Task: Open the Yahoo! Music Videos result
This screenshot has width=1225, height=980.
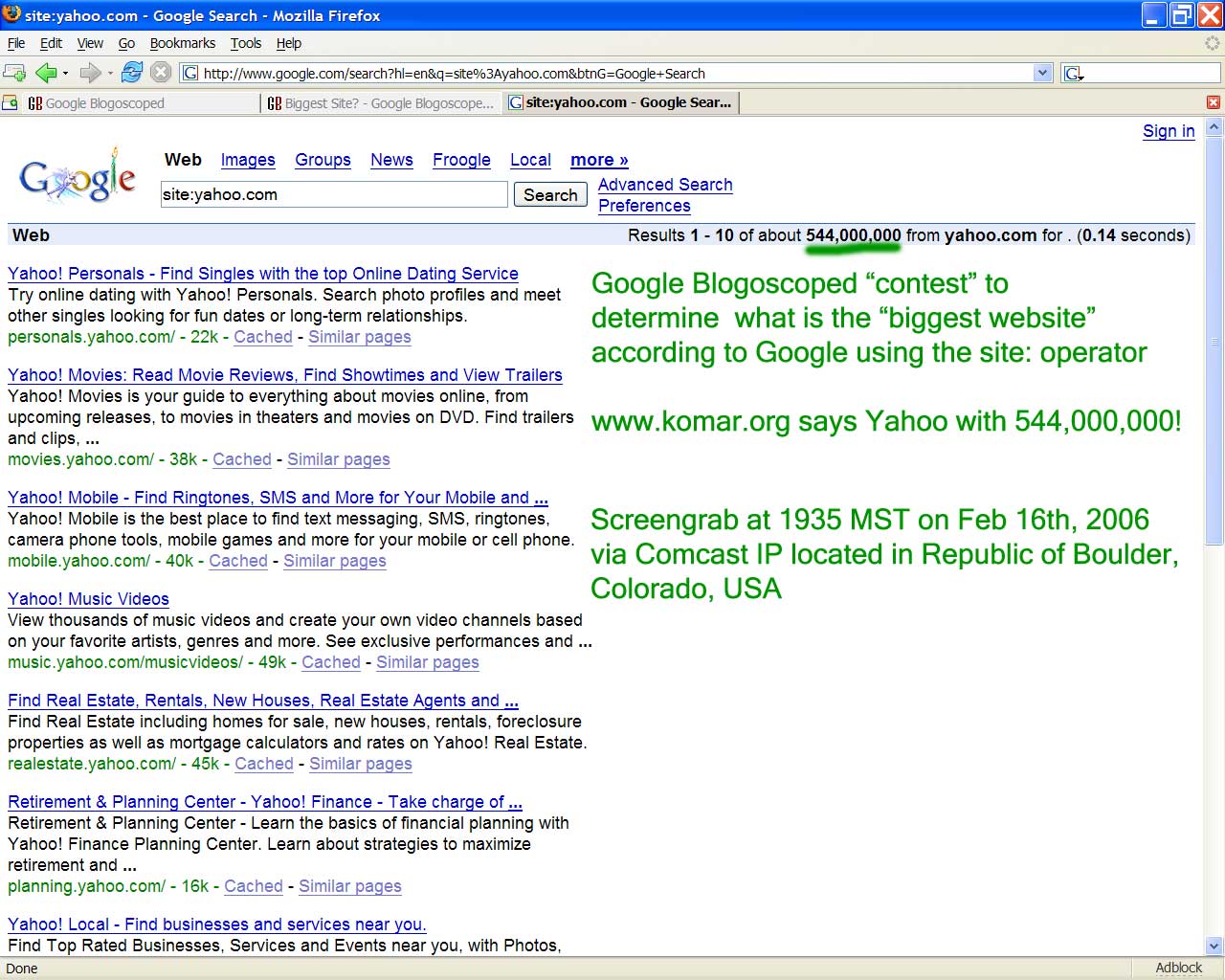Action: [88, 599]
